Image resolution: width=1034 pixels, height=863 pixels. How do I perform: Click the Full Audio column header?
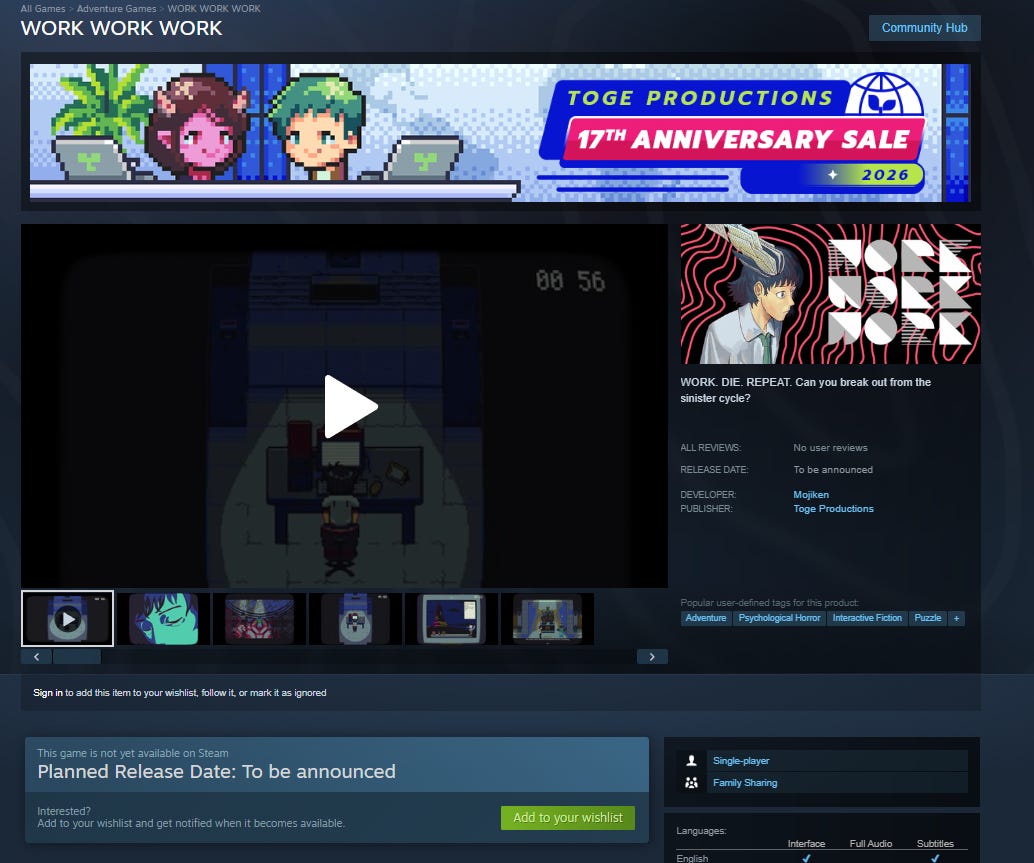870,843
